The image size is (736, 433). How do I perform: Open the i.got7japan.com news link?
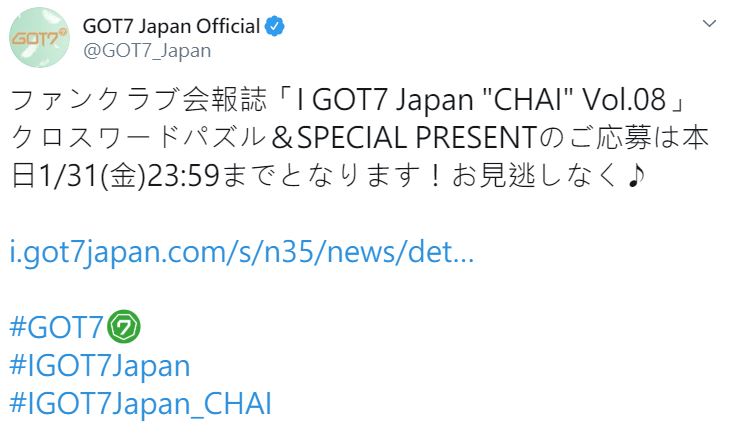point(241,251)
